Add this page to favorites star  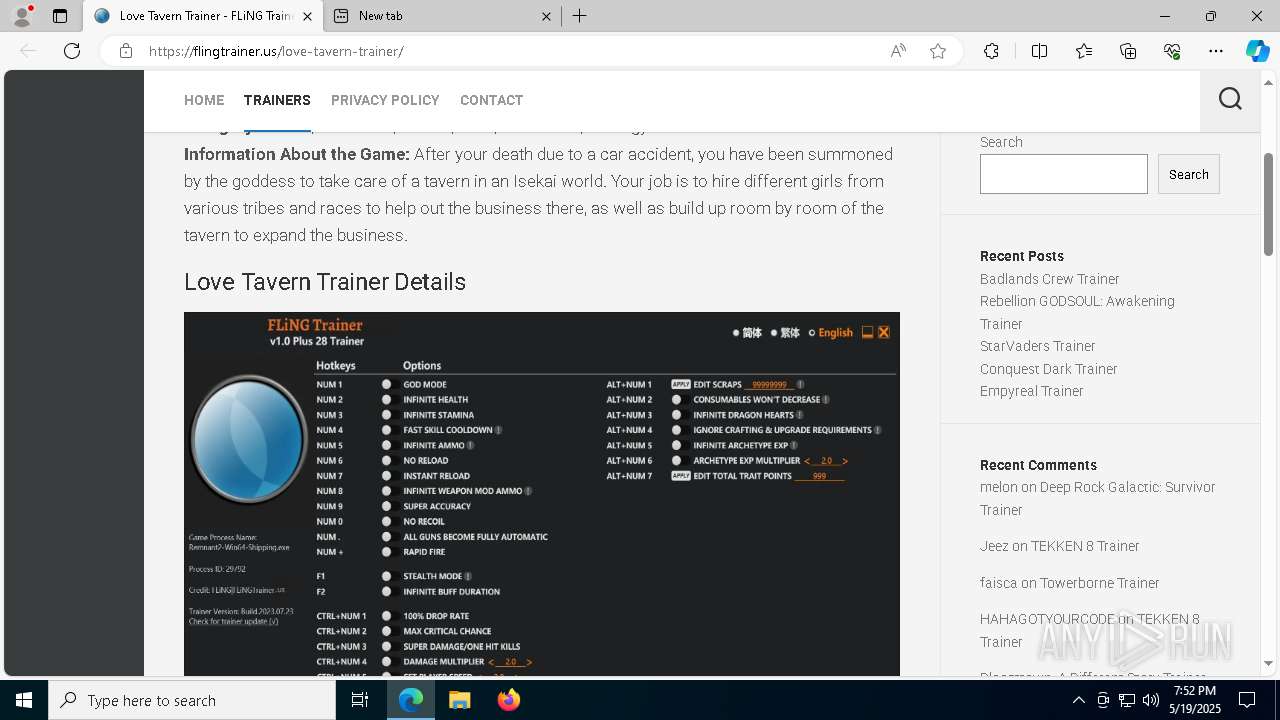coord(938,51)
